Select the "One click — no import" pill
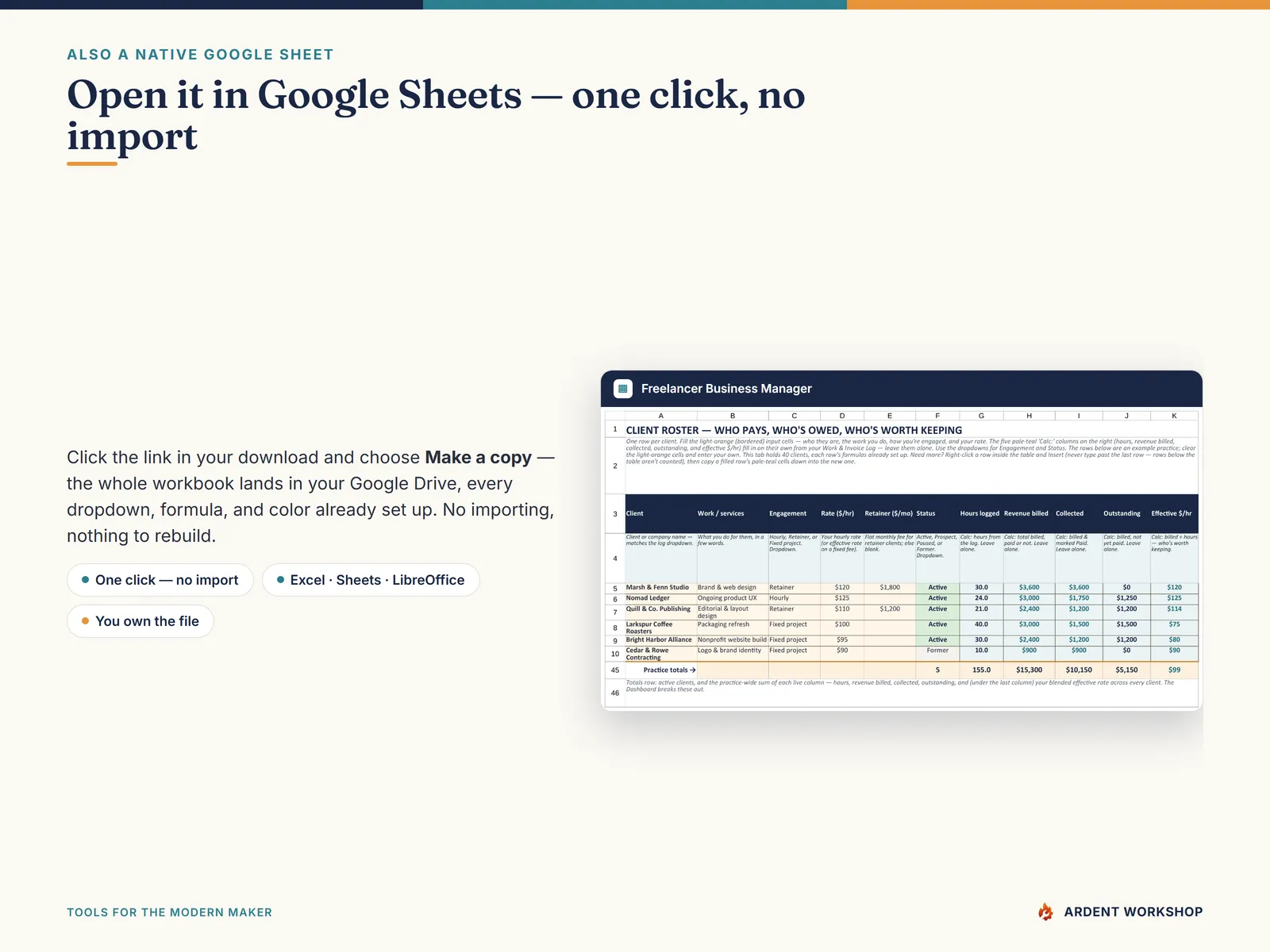This screenshot has width=1270, height=952. point(160,580)
